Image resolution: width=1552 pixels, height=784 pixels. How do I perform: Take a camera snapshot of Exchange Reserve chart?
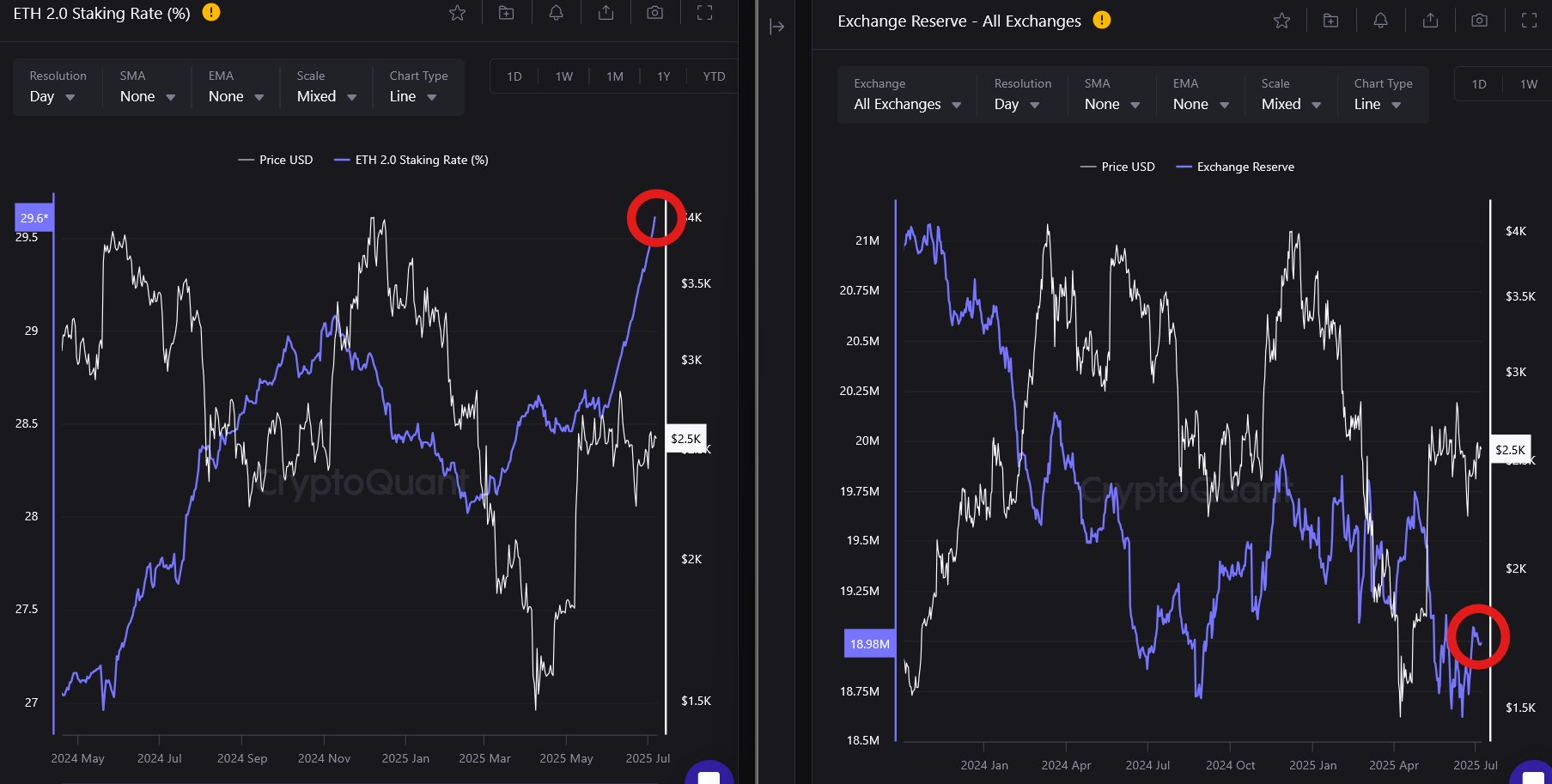pyautogui.click(x=1479, y=21)
